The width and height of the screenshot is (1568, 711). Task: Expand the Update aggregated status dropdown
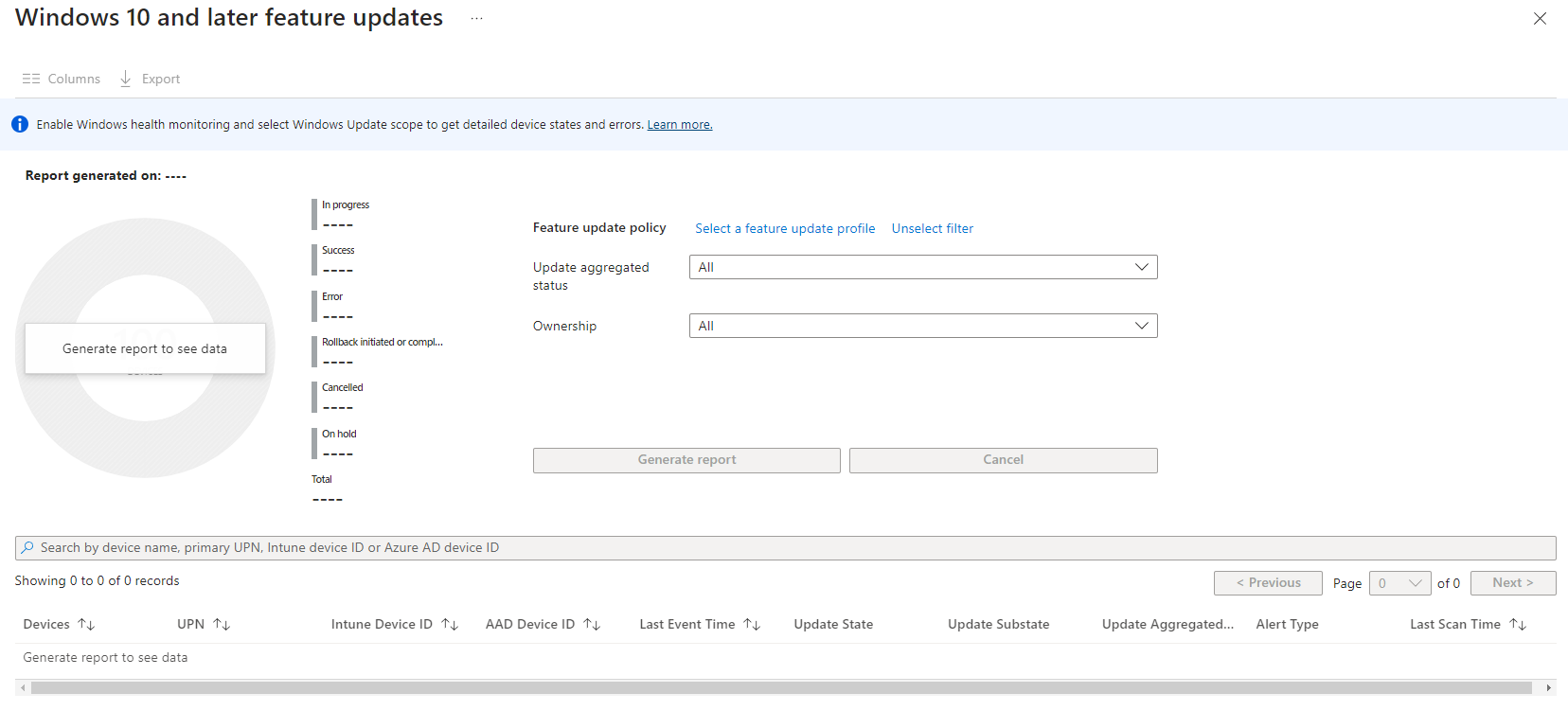click(923, 267)
